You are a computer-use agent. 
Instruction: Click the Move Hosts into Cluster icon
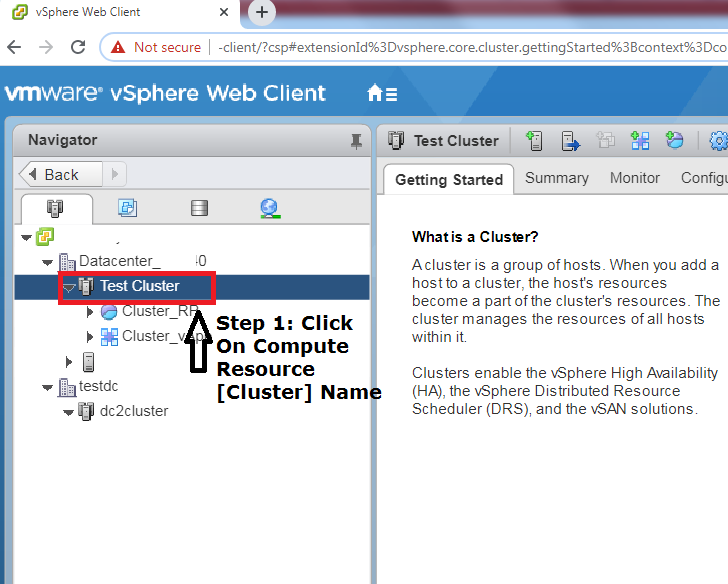(x=570, y=141)
